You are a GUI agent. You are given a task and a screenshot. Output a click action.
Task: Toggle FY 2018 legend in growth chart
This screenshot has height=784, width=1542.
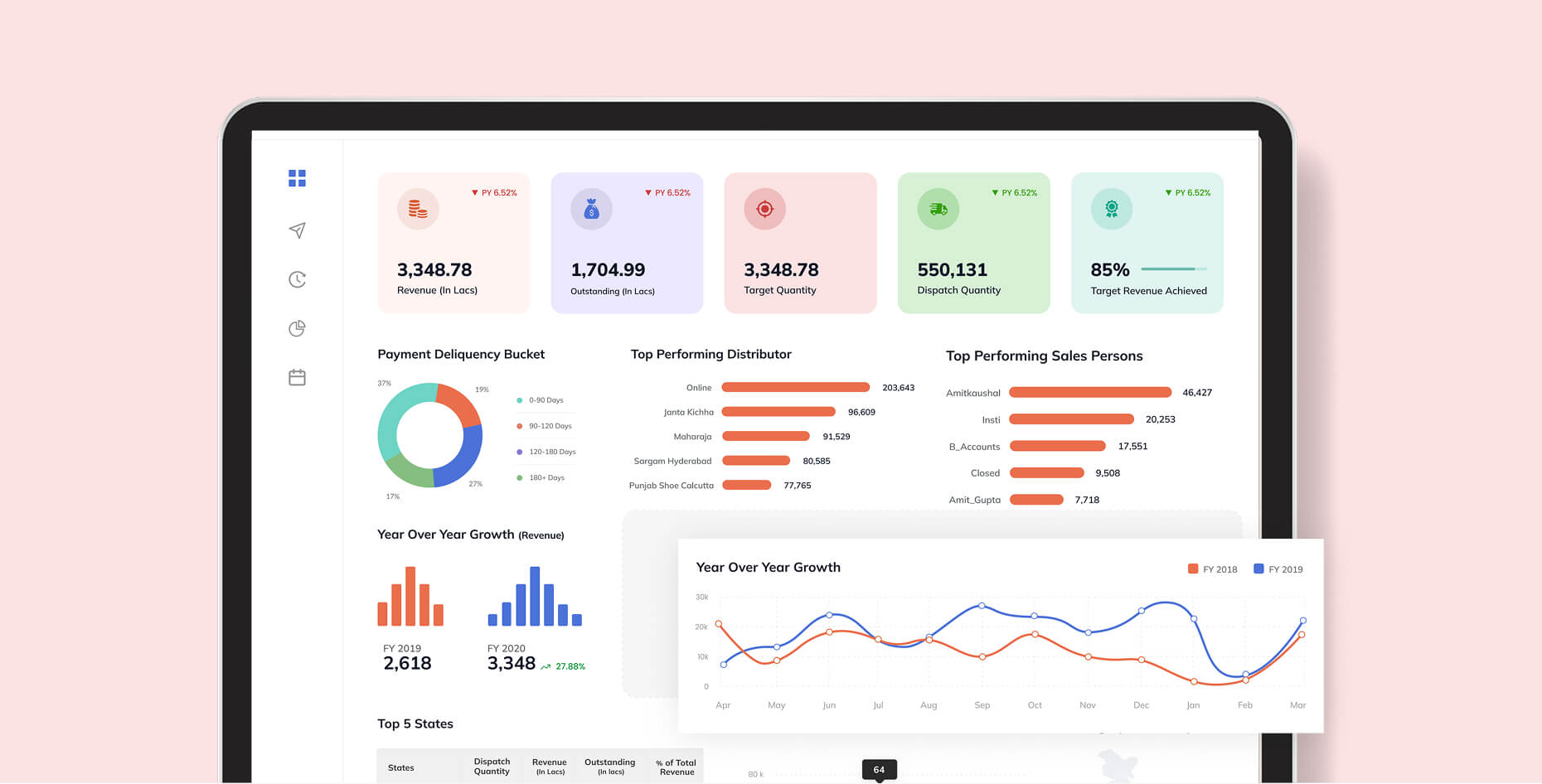(x=1212, y=569)
